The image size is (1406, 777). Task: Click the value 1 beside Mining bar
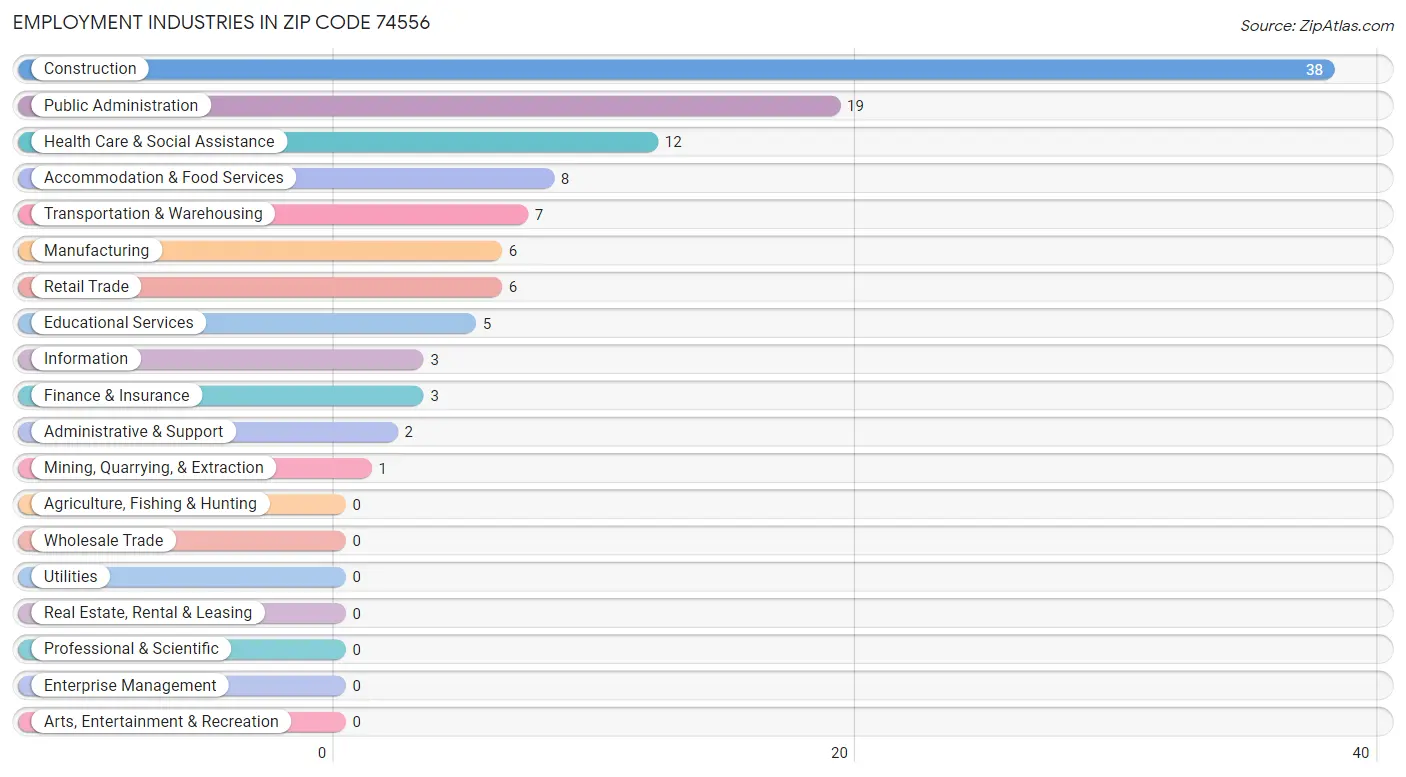(382, 469)
